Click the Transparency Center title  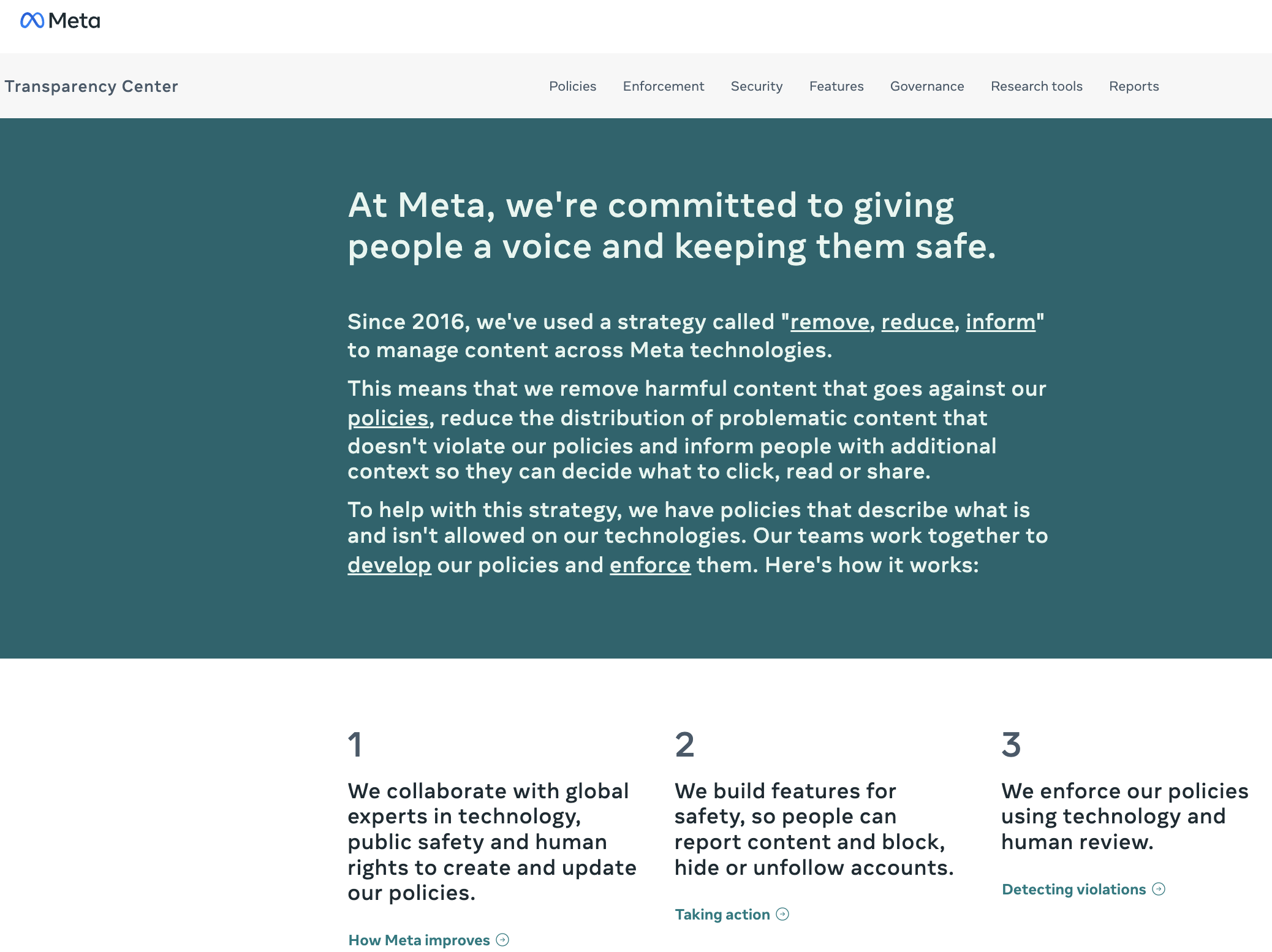91,86
